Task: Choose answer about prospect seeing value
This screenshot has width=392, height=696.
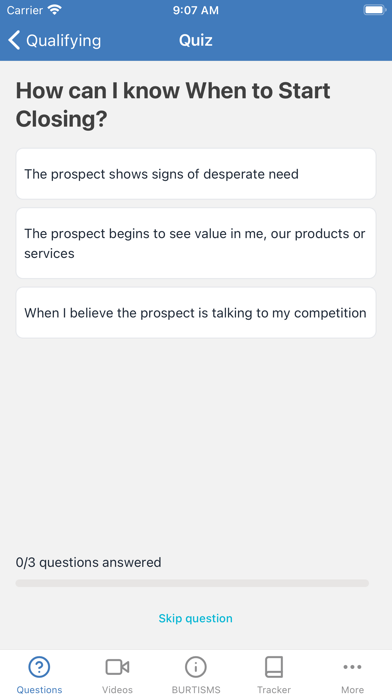Action: coord(196,243)
